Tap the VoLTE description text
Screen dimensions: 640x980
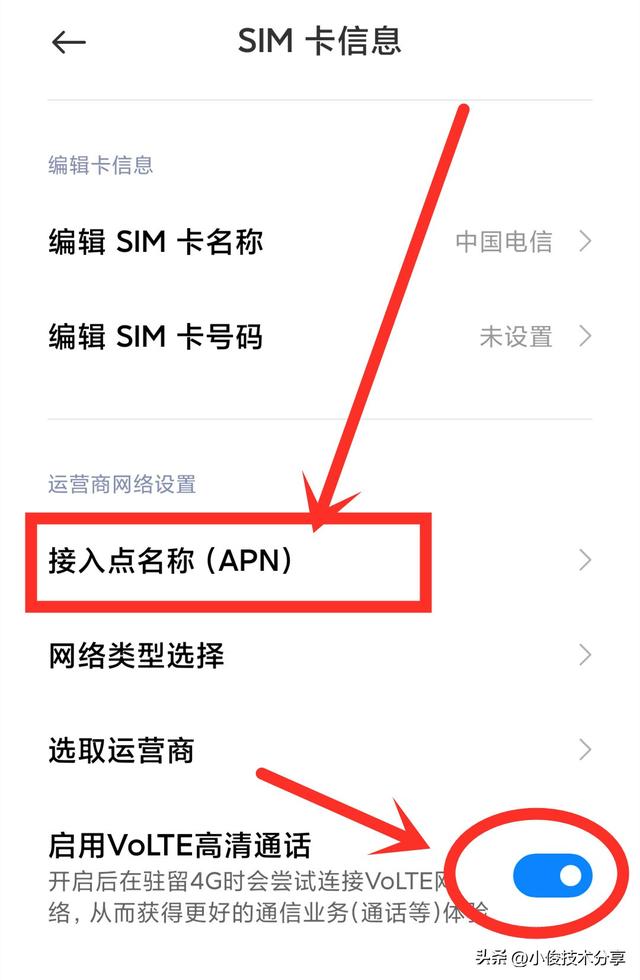[268, 897]
